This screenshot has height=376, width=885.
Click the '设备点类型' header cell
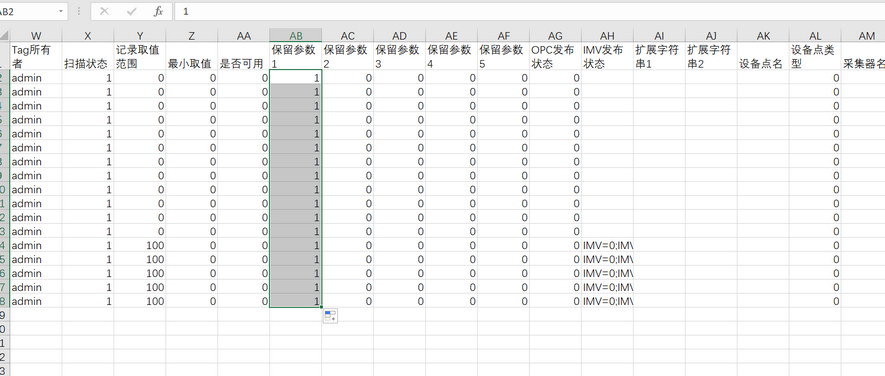click(x=815, y=56)
